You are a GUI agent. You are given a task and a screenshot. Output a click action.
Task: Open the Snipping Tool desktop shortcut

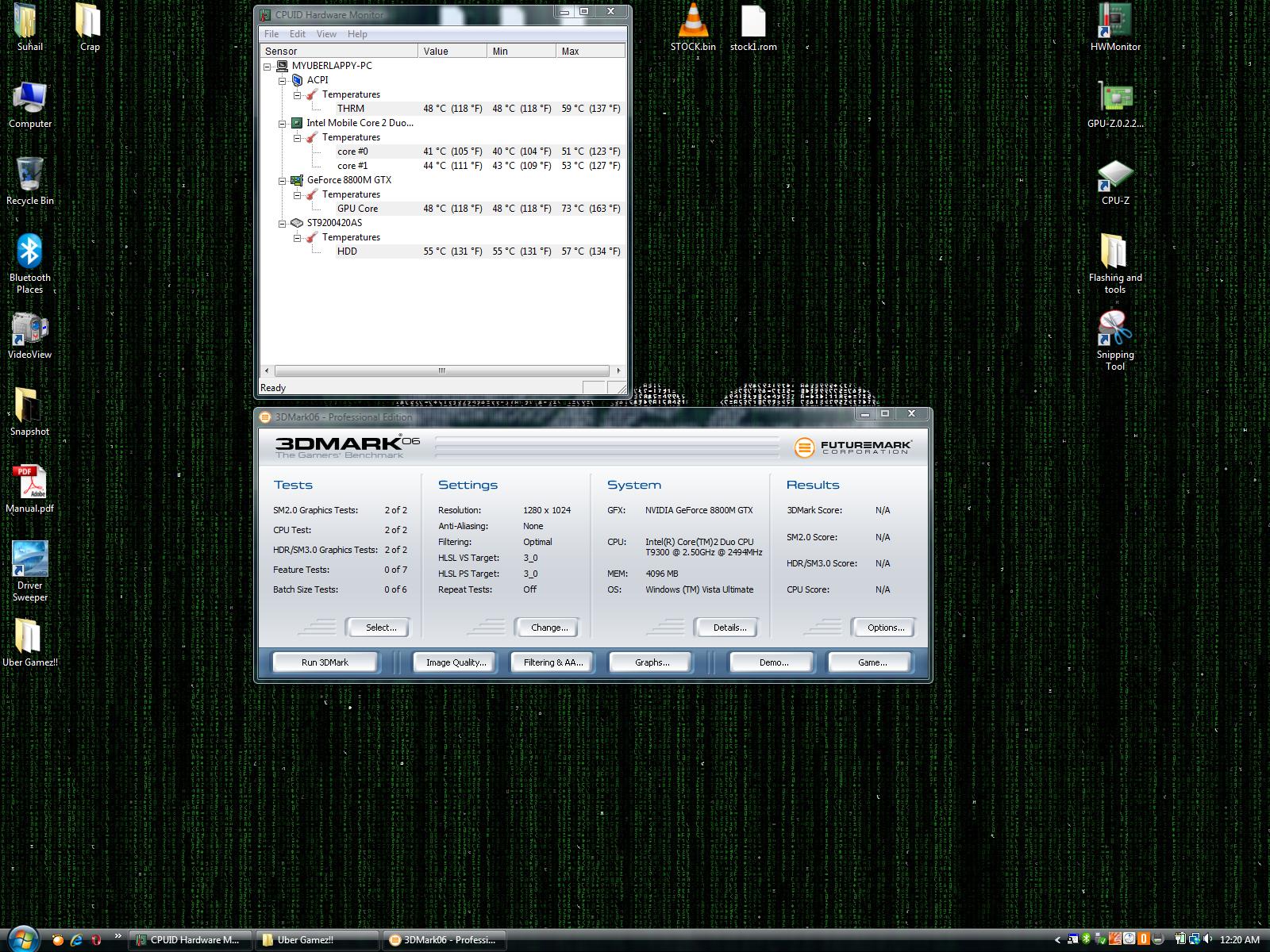(1115, 341)
